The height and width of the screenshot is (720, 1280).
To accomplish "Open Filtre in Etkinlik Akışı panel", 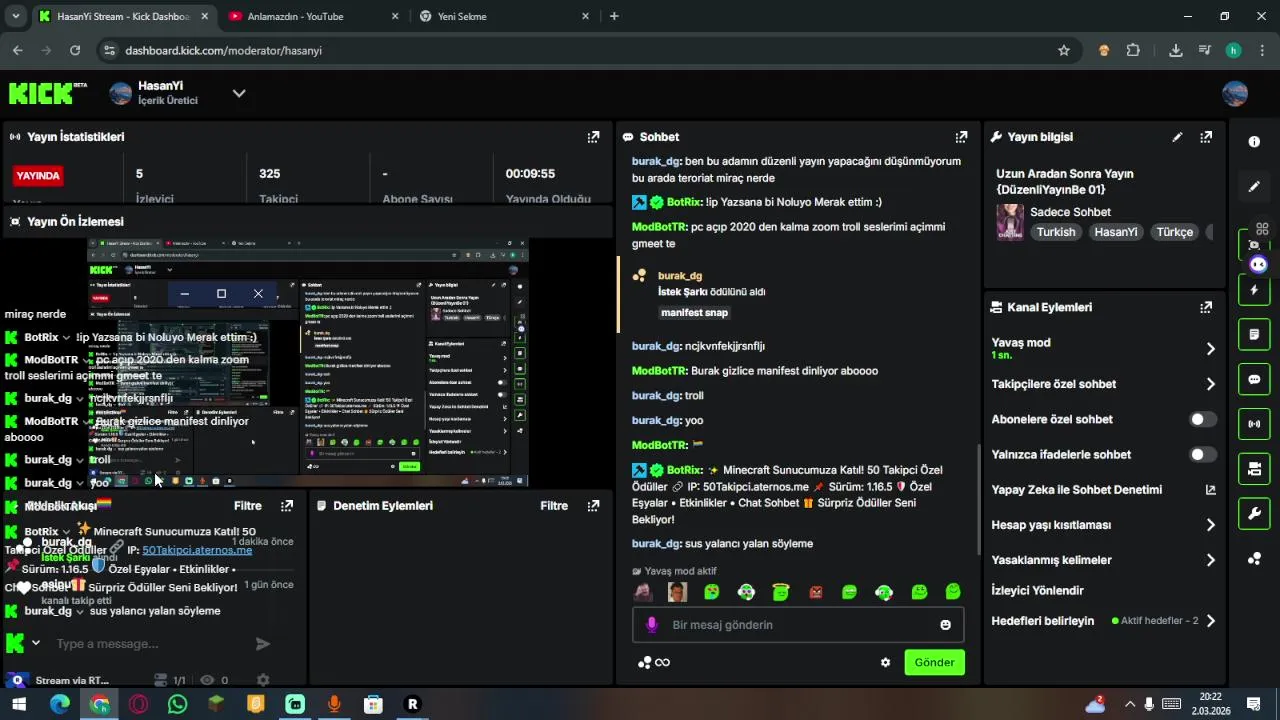I will tap(247, 506).
